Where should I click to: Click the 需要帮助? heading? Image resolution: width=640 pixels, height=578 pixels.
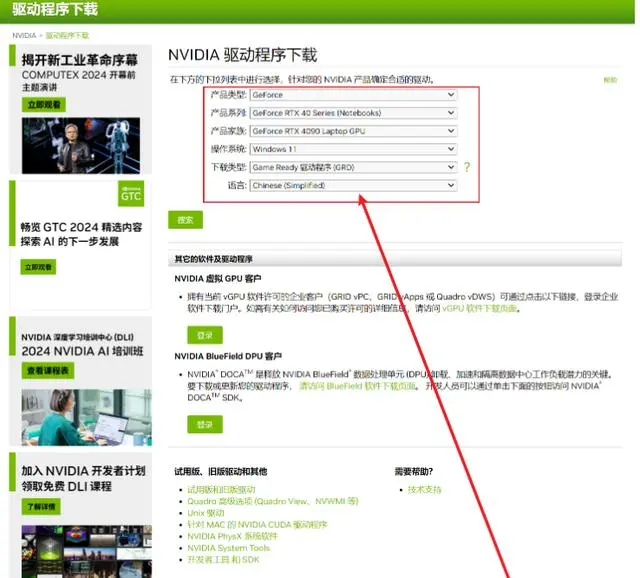413,471
